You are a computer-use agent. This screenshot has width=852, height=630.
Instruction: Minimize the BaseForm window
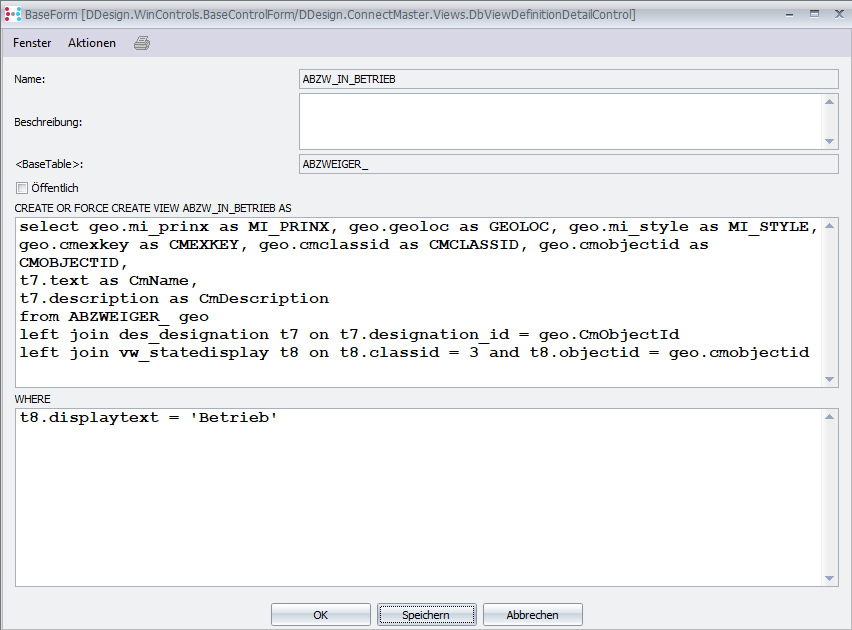[x=790, y=14]
